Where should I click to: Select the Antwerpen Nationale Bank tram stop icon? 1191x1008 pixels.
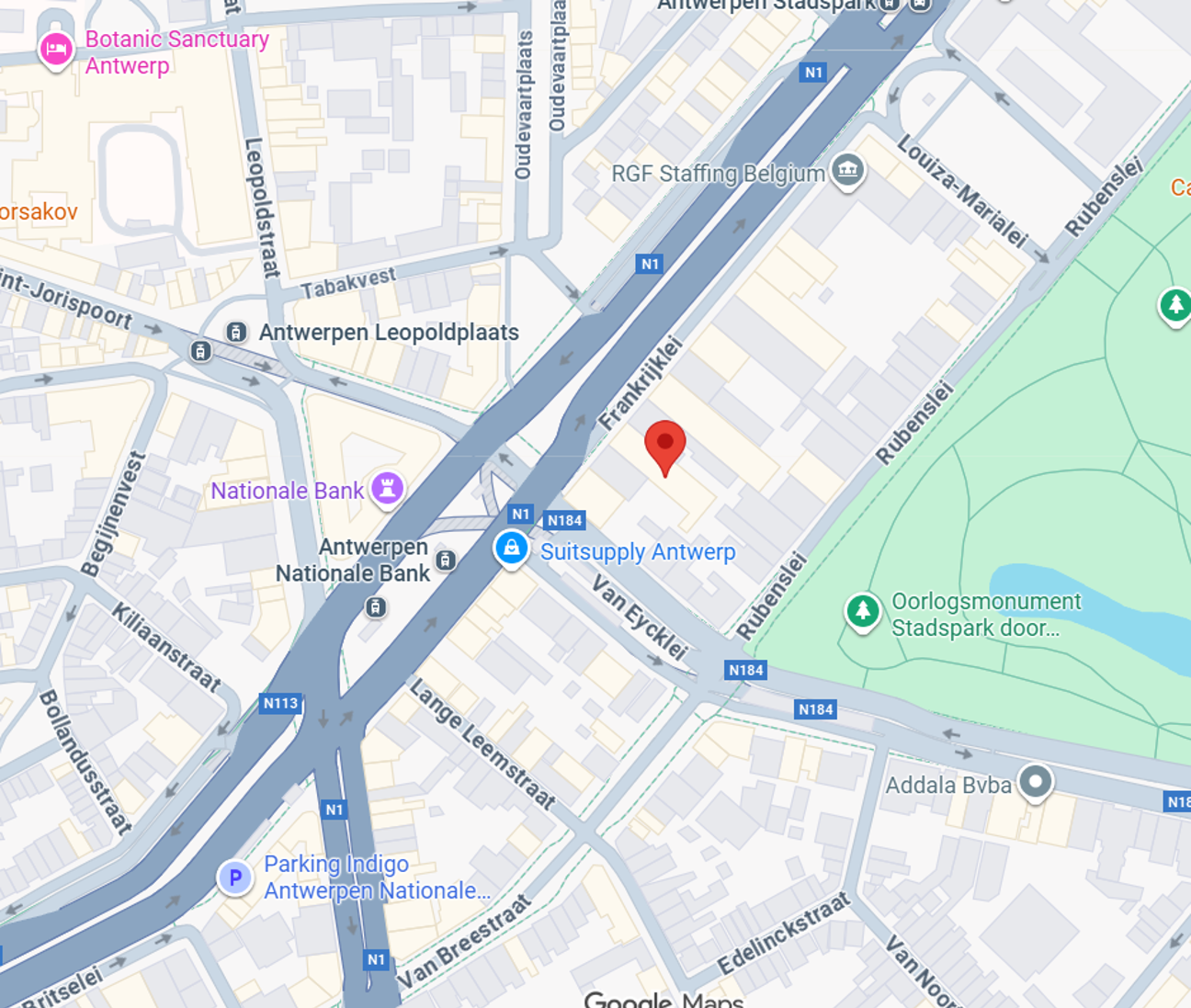pos(446,560)
